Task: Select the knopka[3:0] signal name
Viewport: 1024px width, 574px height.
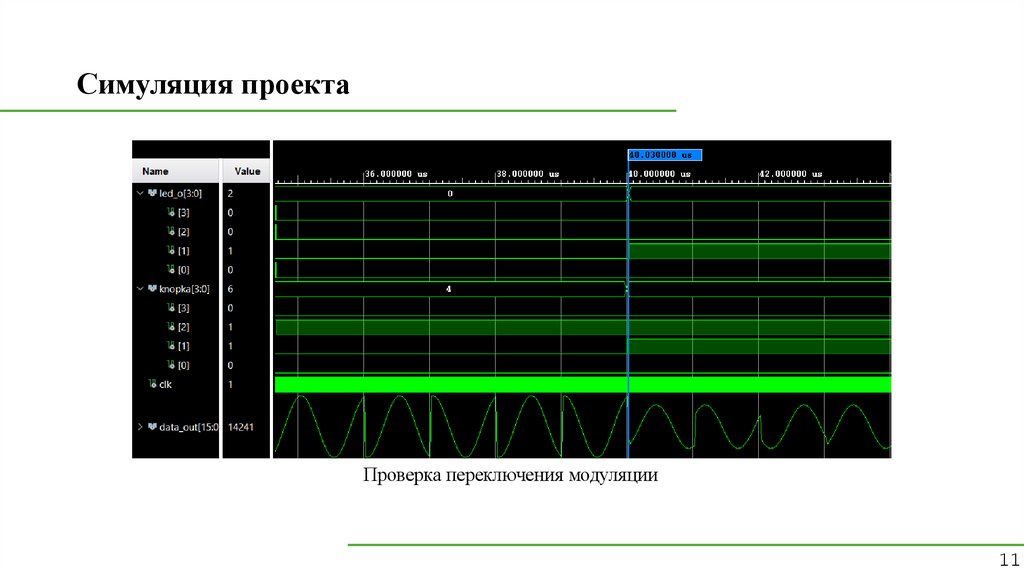Action: coord(184,289)
